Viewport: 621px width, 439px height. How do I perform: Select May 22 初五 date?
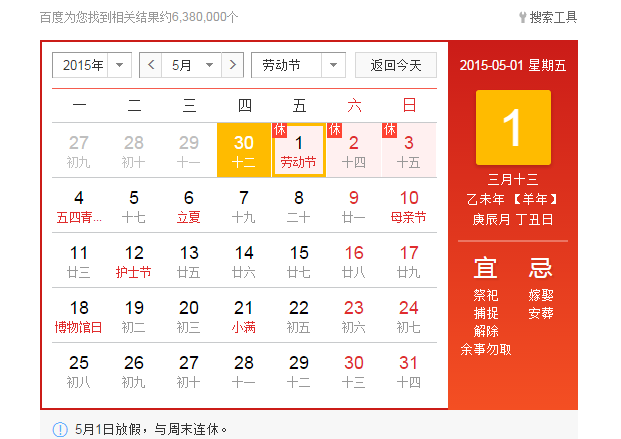[299, 315]
